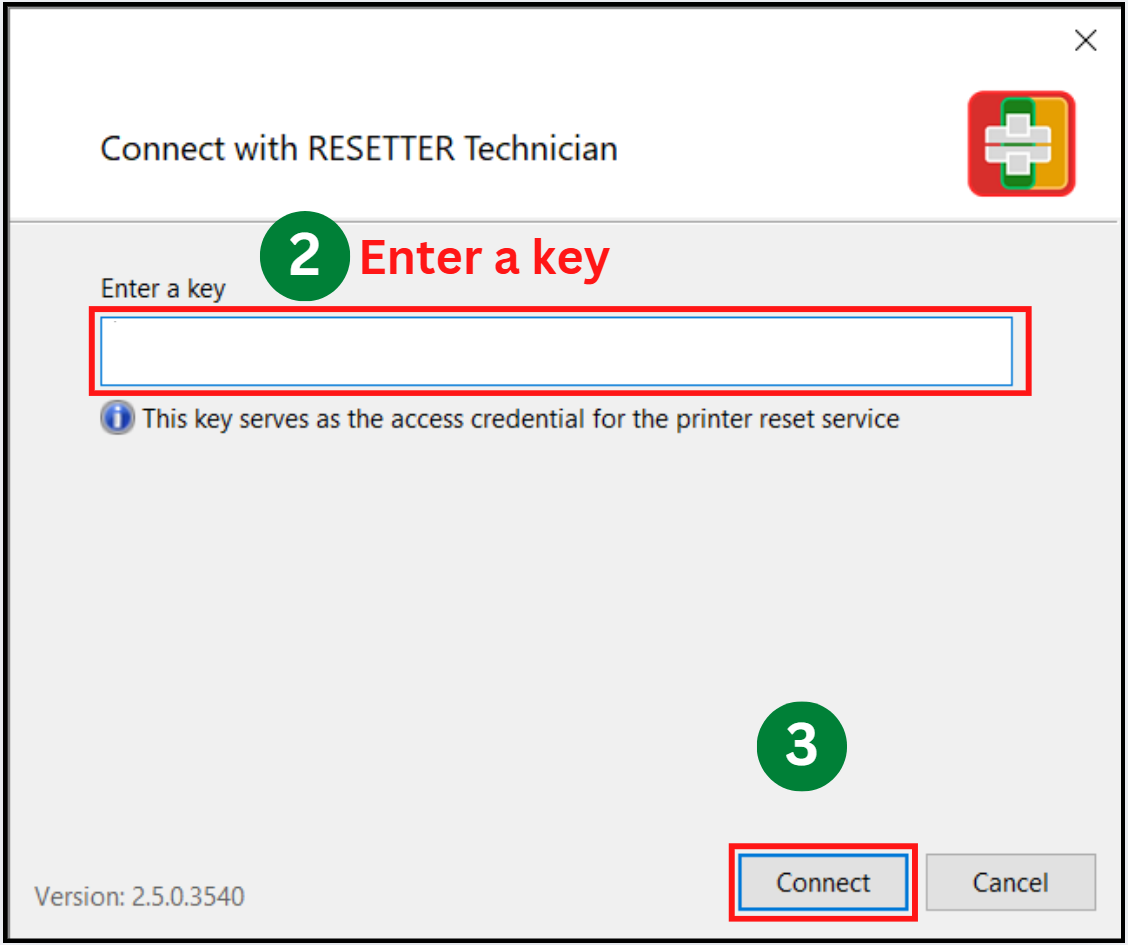Click the blue info icon
1128x945 pixels.
(116, 418)
